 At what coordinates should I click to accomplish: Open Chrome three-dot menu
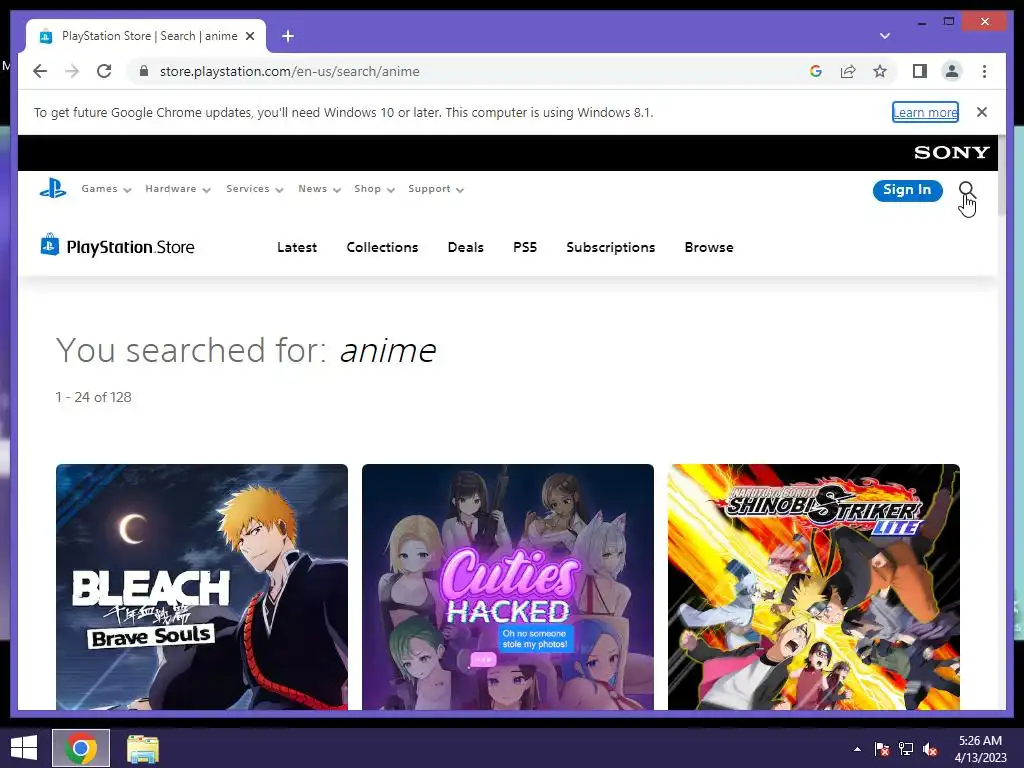point(984,71)
